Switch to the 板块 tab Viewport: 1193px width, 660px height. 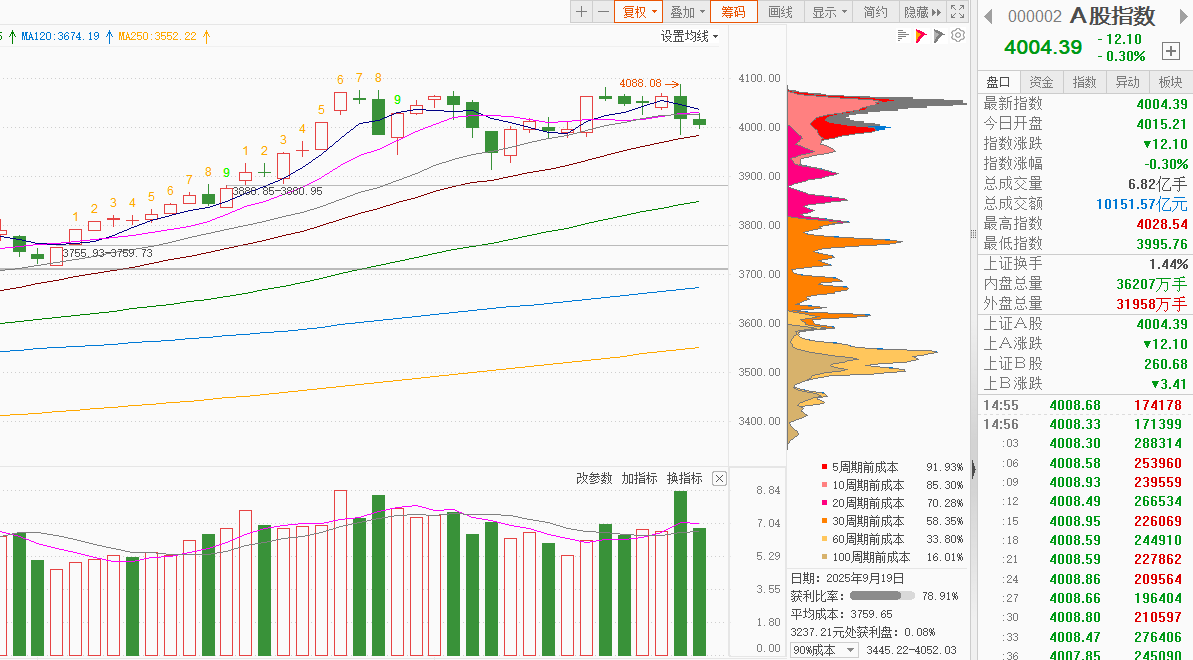1170,82
